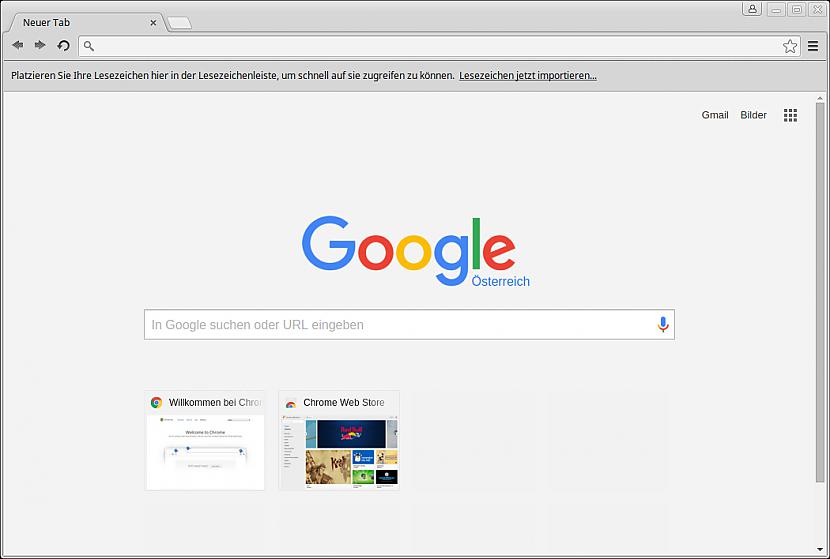830x559 pixels.
Task: Close the Neuer Tab tab
Action: pos(153,23)
